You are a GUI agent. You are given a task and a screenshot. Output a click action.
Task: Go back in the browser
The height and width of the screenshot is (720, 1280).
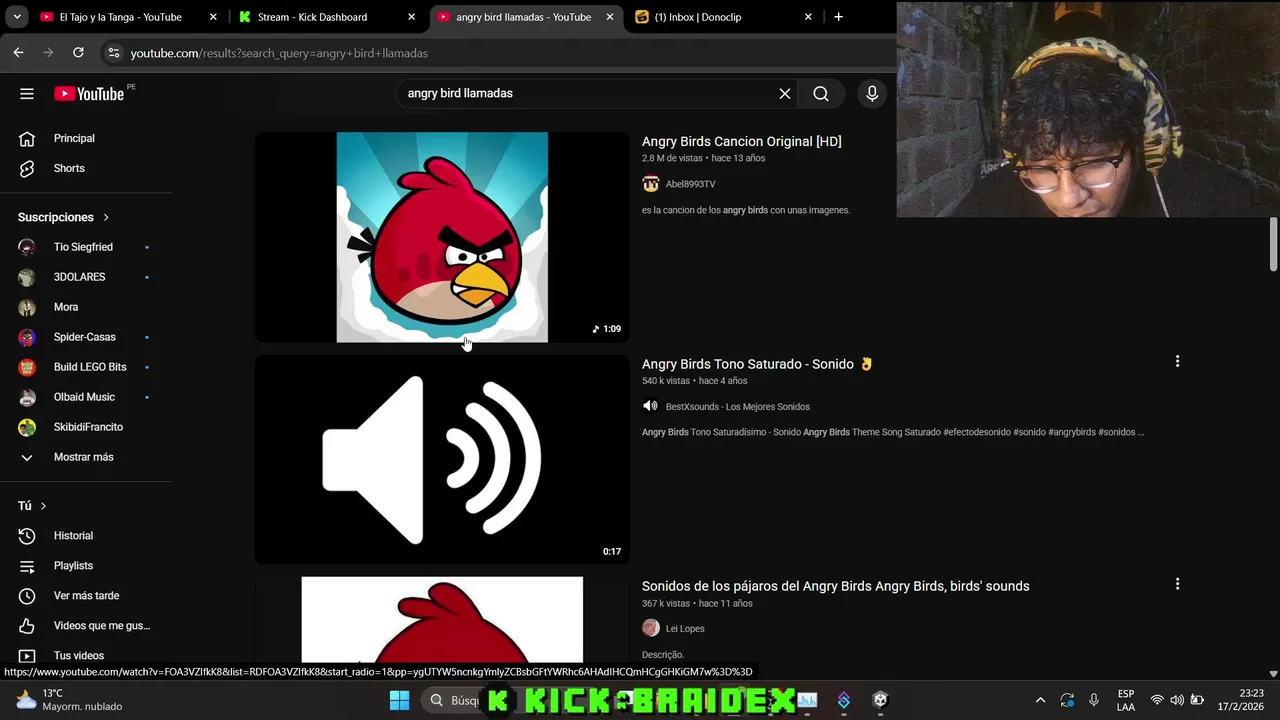click(x=18, y=53)
